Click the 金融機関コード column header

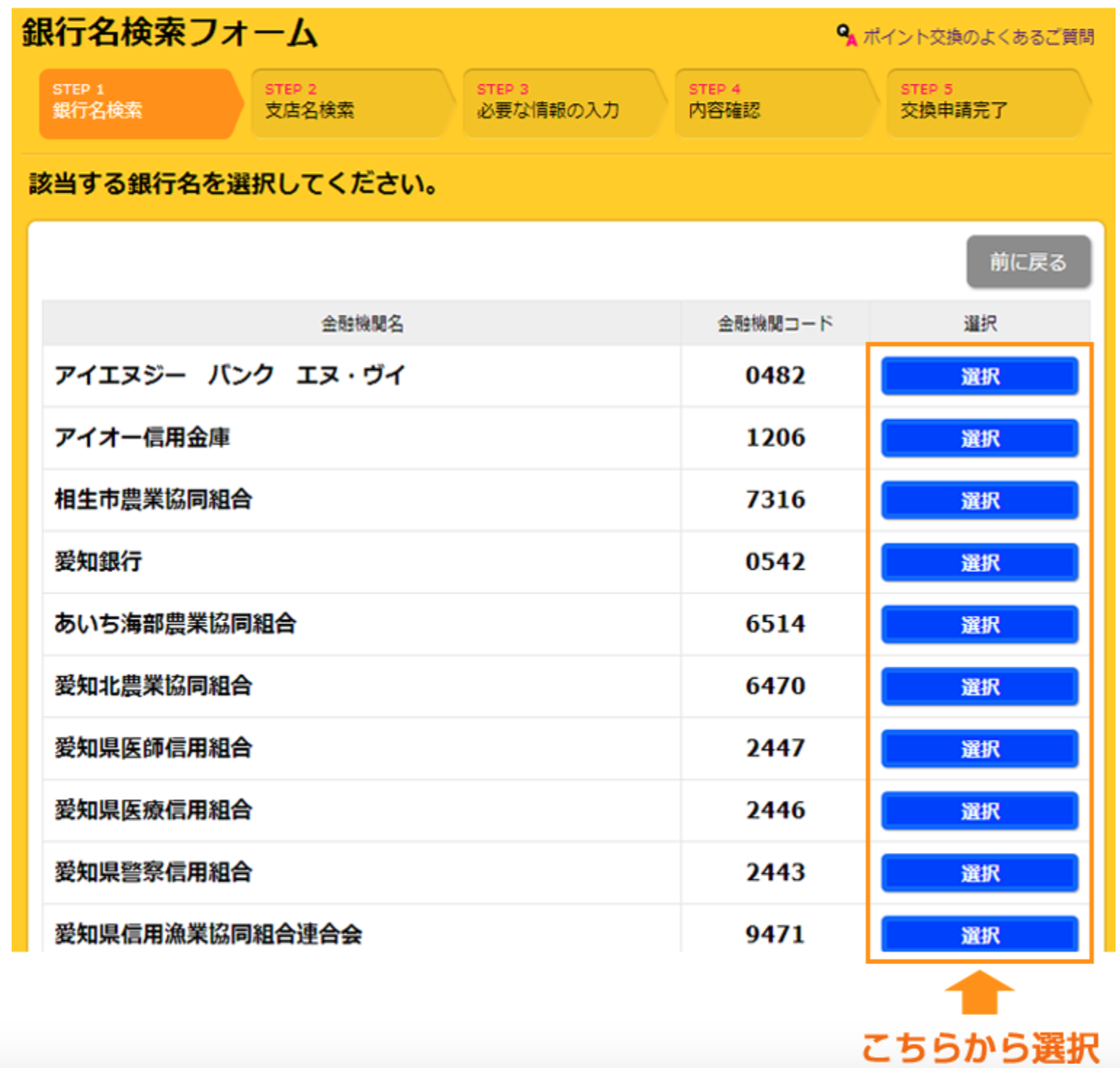(775, 323)
